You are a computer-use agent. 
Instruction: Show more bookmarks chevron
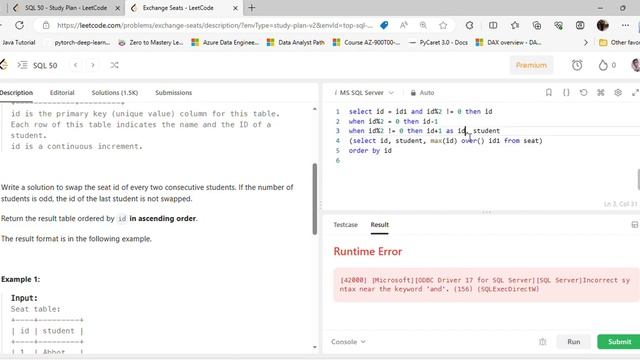(x=586, y=42)
